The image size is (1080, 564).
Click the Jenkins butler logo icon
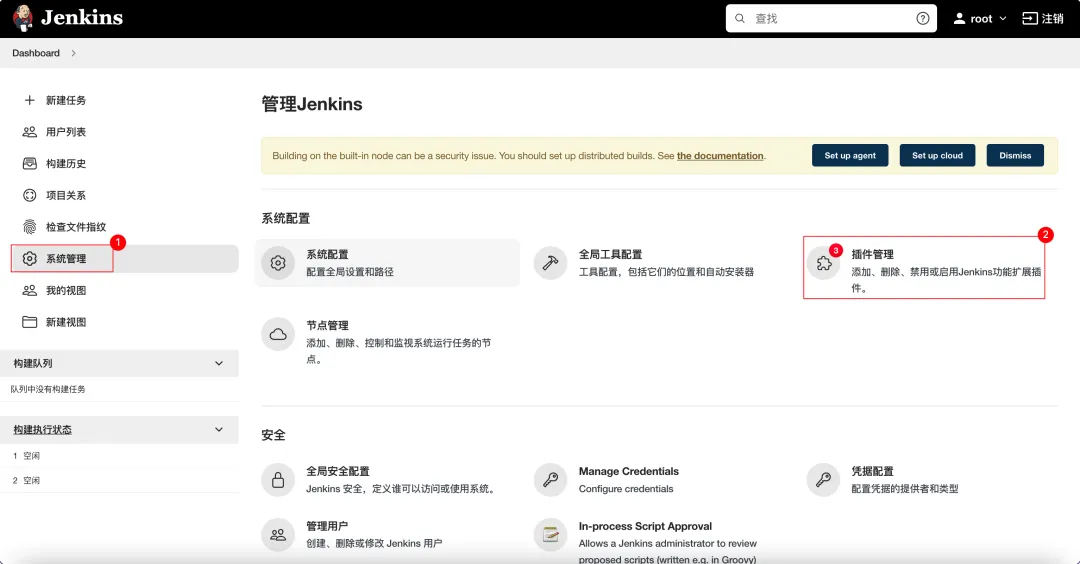click(23, 18)
